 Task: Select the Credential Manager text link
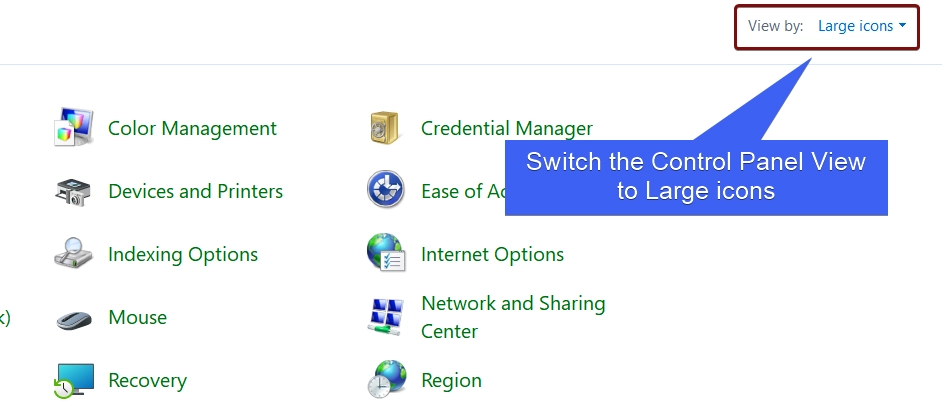(x=506, y=128)
